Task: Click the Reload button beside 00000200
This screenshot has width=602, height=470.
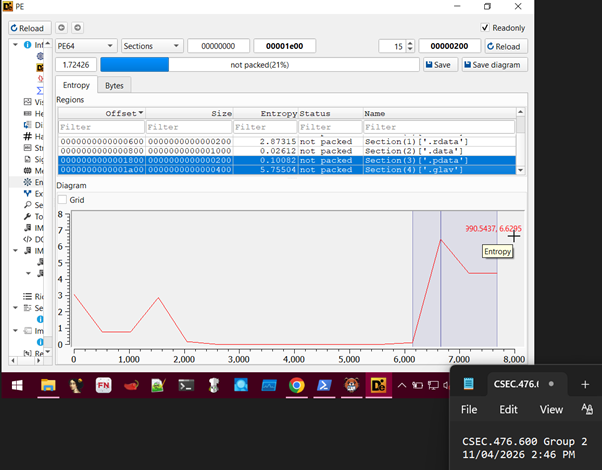Action: coord(506,46)
